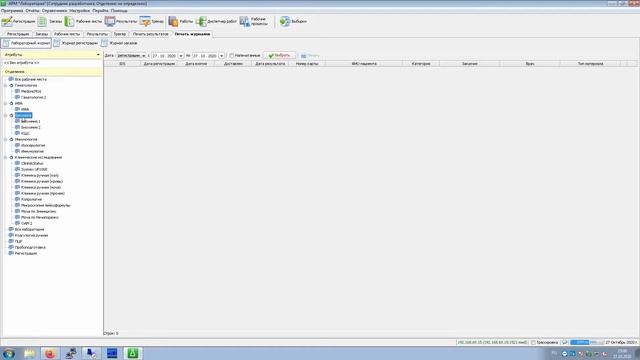Open the Трекер toolbar icon
Screen dimensions: 640x360
point(145,21)
